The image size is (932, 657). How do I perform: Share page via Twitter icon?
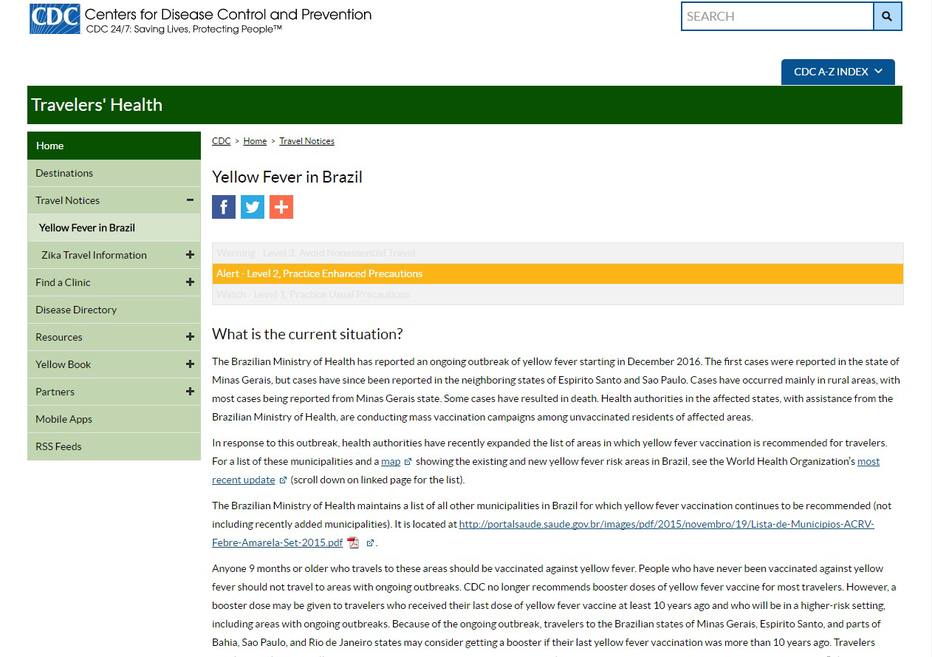click(x=252, y=207)
